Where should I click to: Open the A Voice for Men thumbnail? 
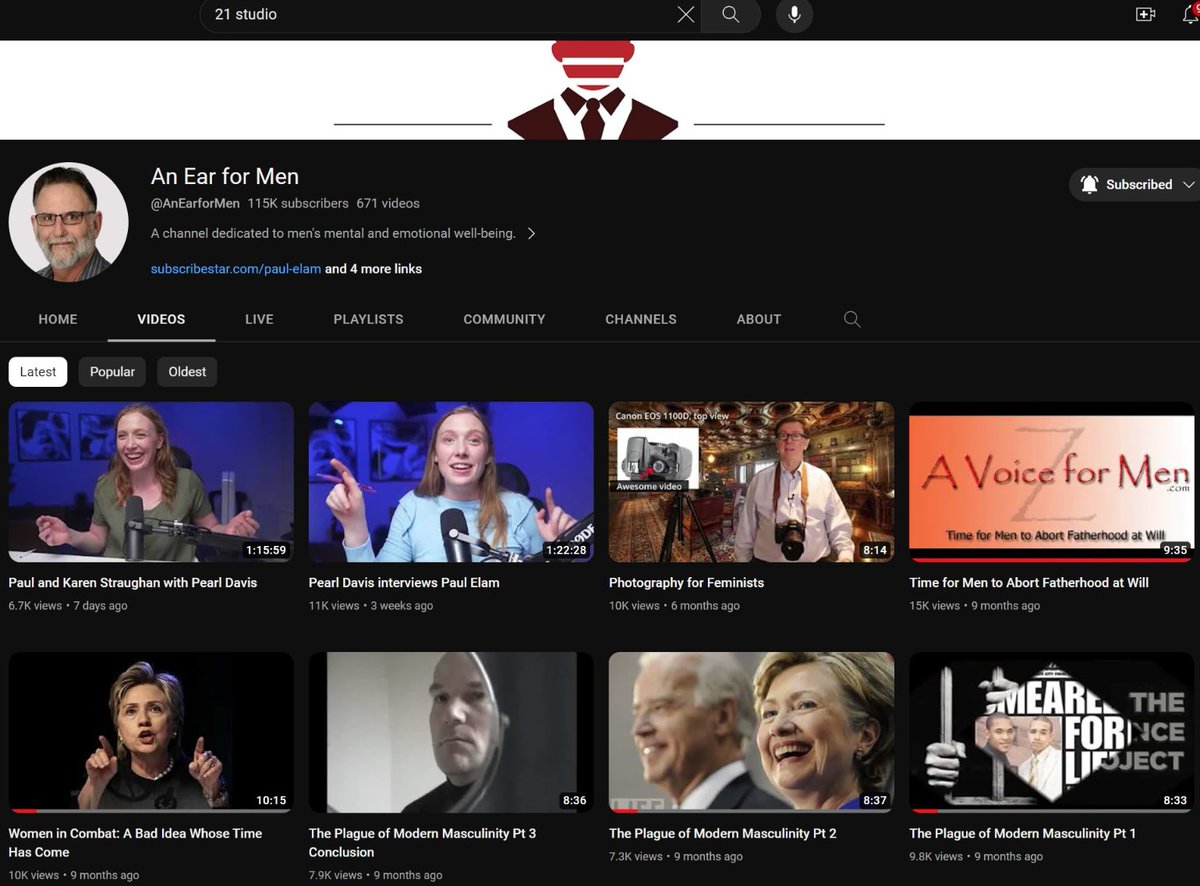pos(1051,482)
